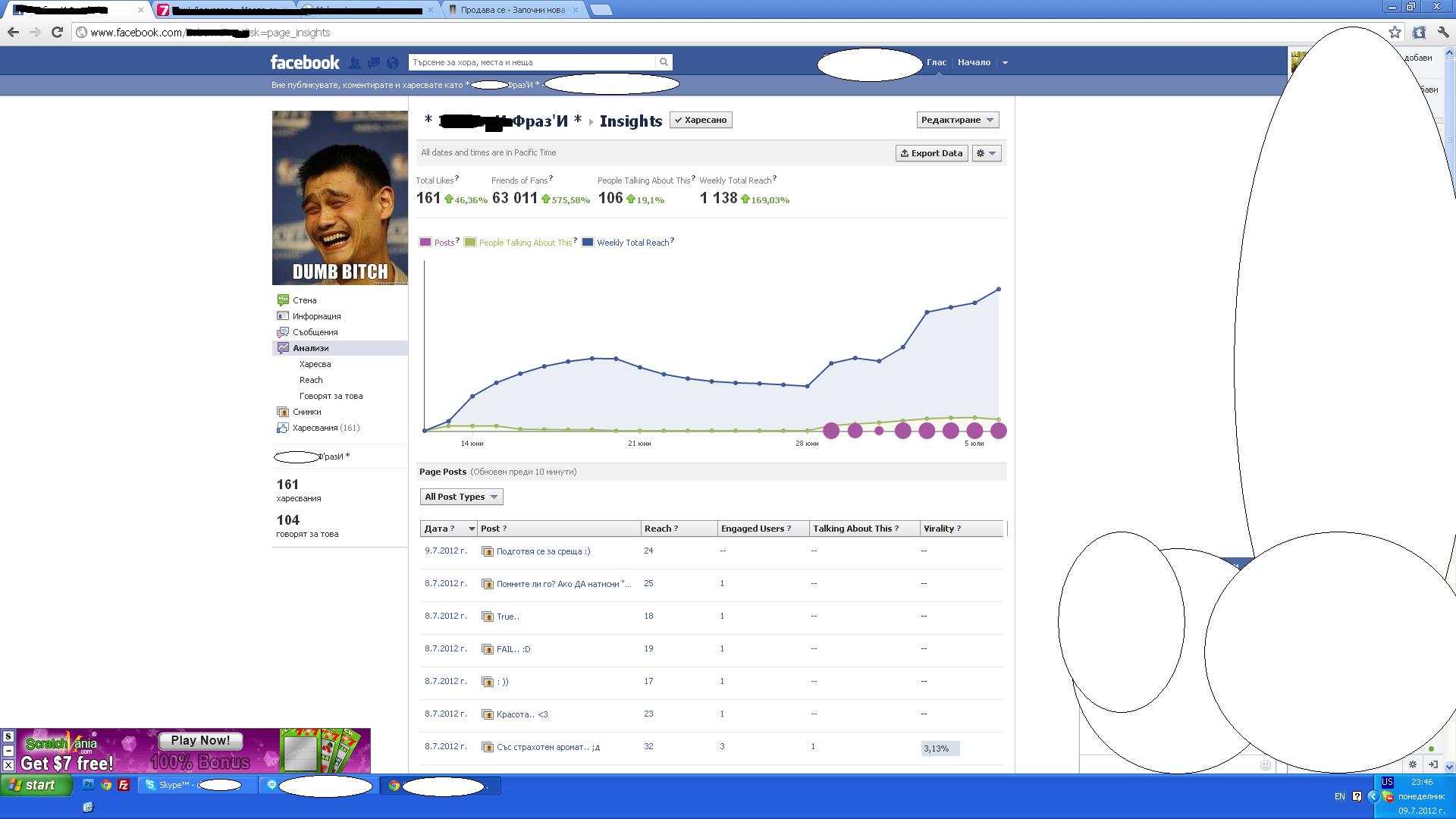Open Chrome wrench settings menu
This screenshot has height=819, width=1456.
(x=1443, y=32)
